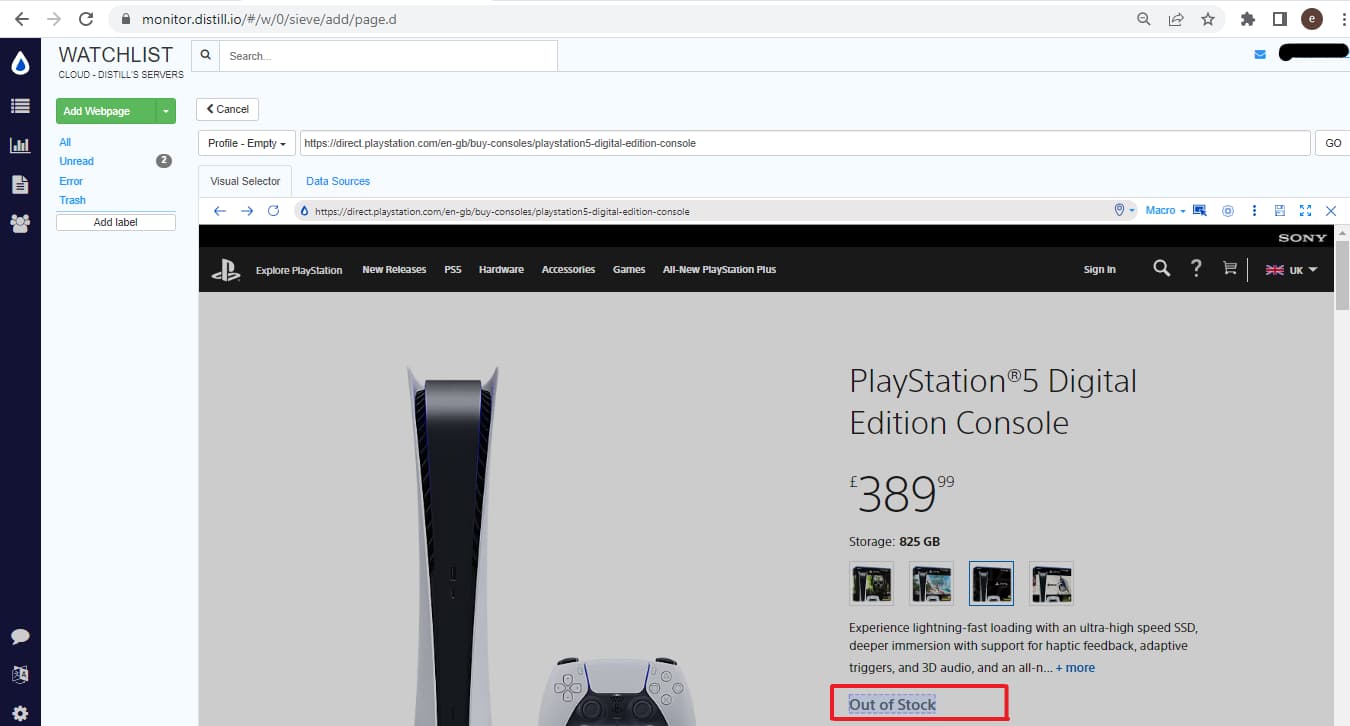This screenshot has width=1350, height=726.
Task: Open the UK region flag dropdown on Sony page
Action: [1291, 269]
